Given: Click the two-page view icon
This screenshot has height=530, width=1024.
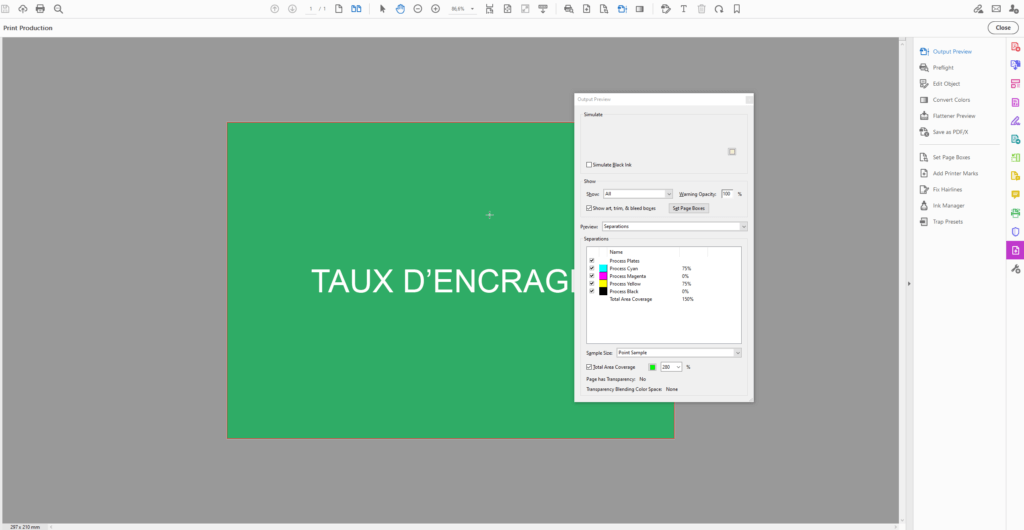Looking at the screenshot, I should (356, 9).
